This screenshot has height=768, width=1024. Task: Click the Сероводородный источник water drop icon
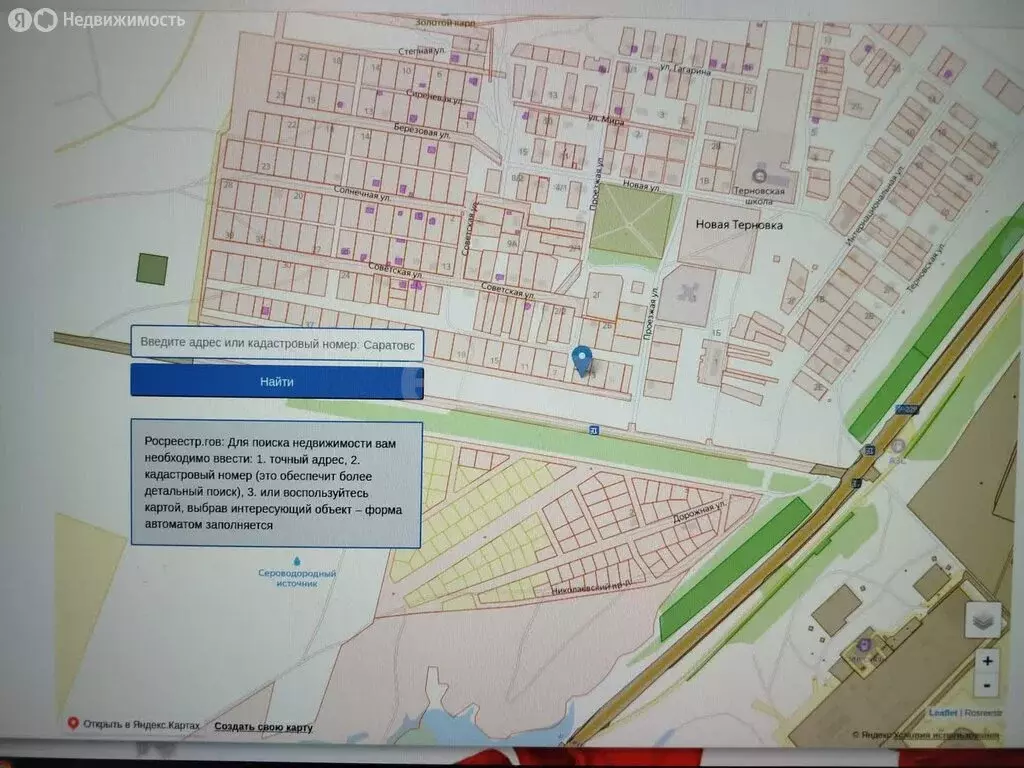297,561
